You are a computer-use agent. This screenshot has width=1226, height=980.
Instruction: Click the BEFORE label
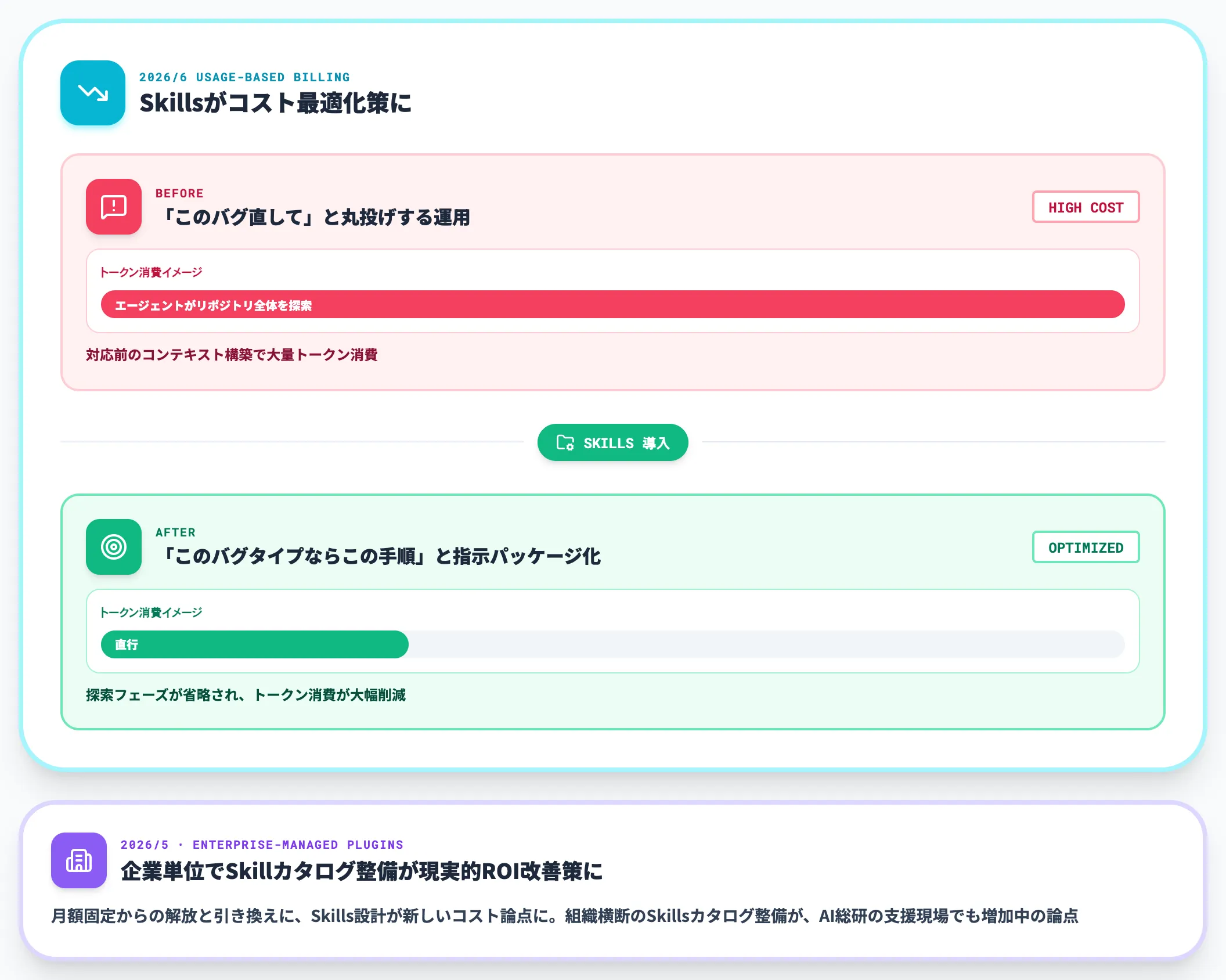[179, 193]
